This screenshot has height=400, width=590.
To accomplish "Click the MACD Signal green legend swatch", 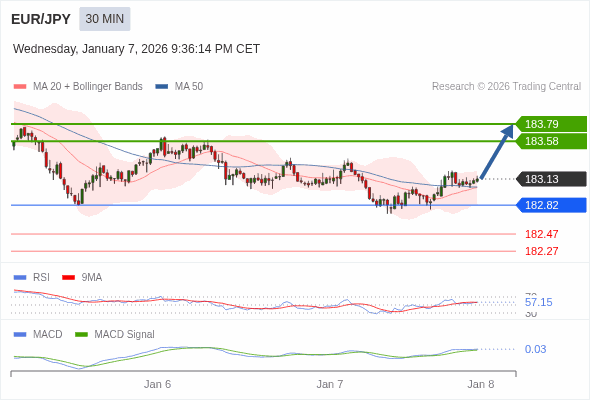I will 81,335.
